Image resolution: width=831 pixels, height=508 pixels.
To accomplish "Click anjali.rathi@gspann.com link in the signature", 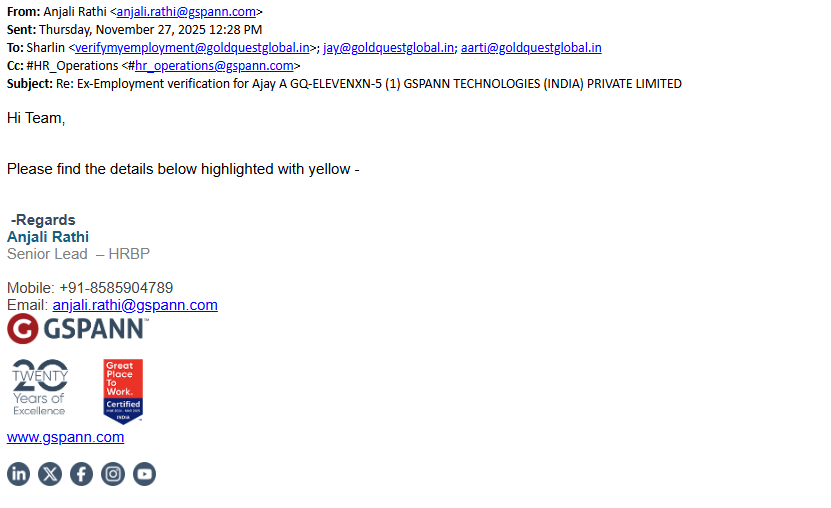I will pyautogui.click(x=135, y=305).
